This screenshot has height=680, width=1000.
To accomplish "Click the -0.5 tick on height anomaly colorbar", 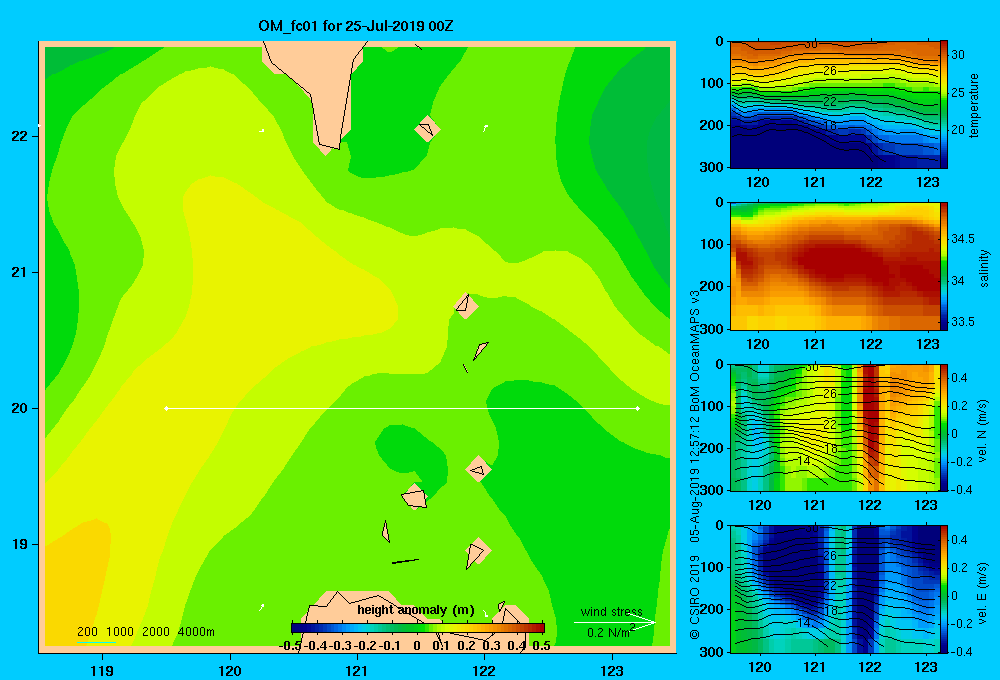I will click(290, 646).
